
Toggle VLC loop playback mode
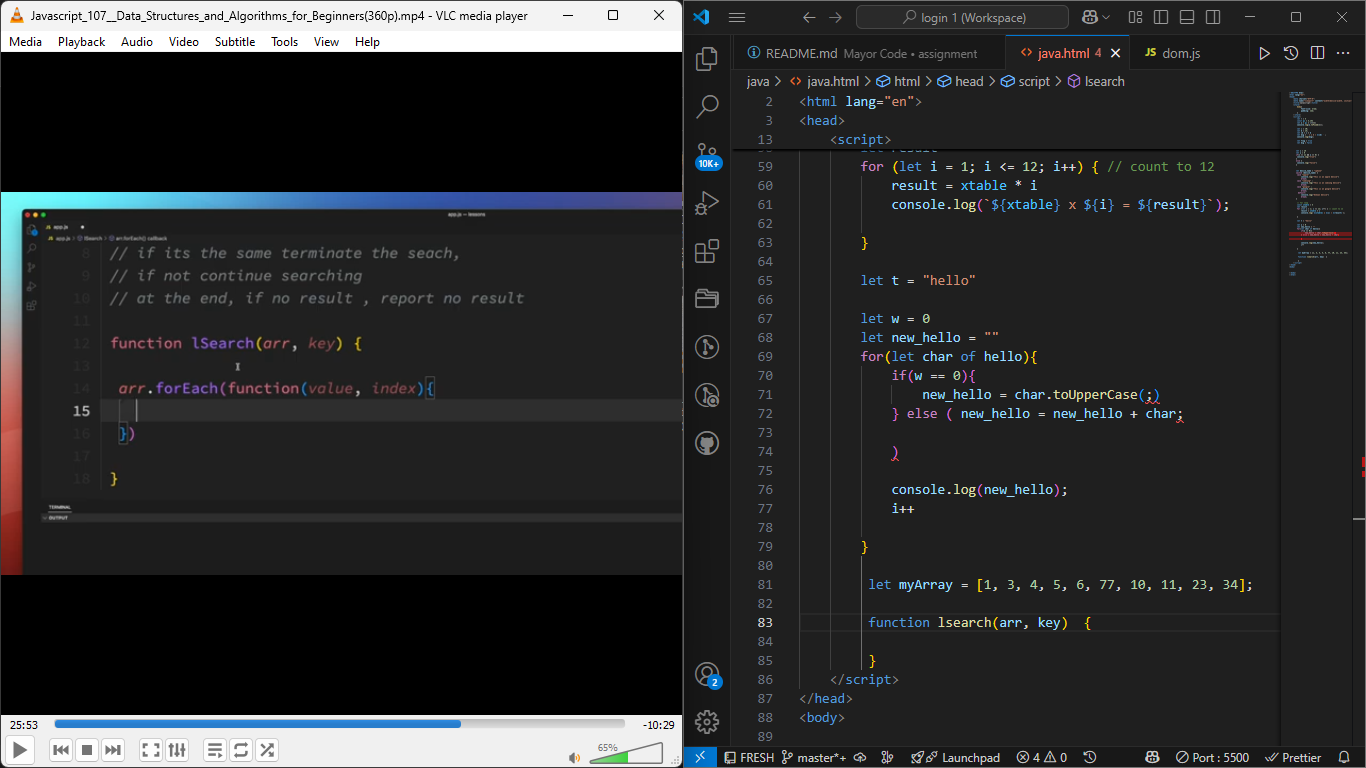241,750
